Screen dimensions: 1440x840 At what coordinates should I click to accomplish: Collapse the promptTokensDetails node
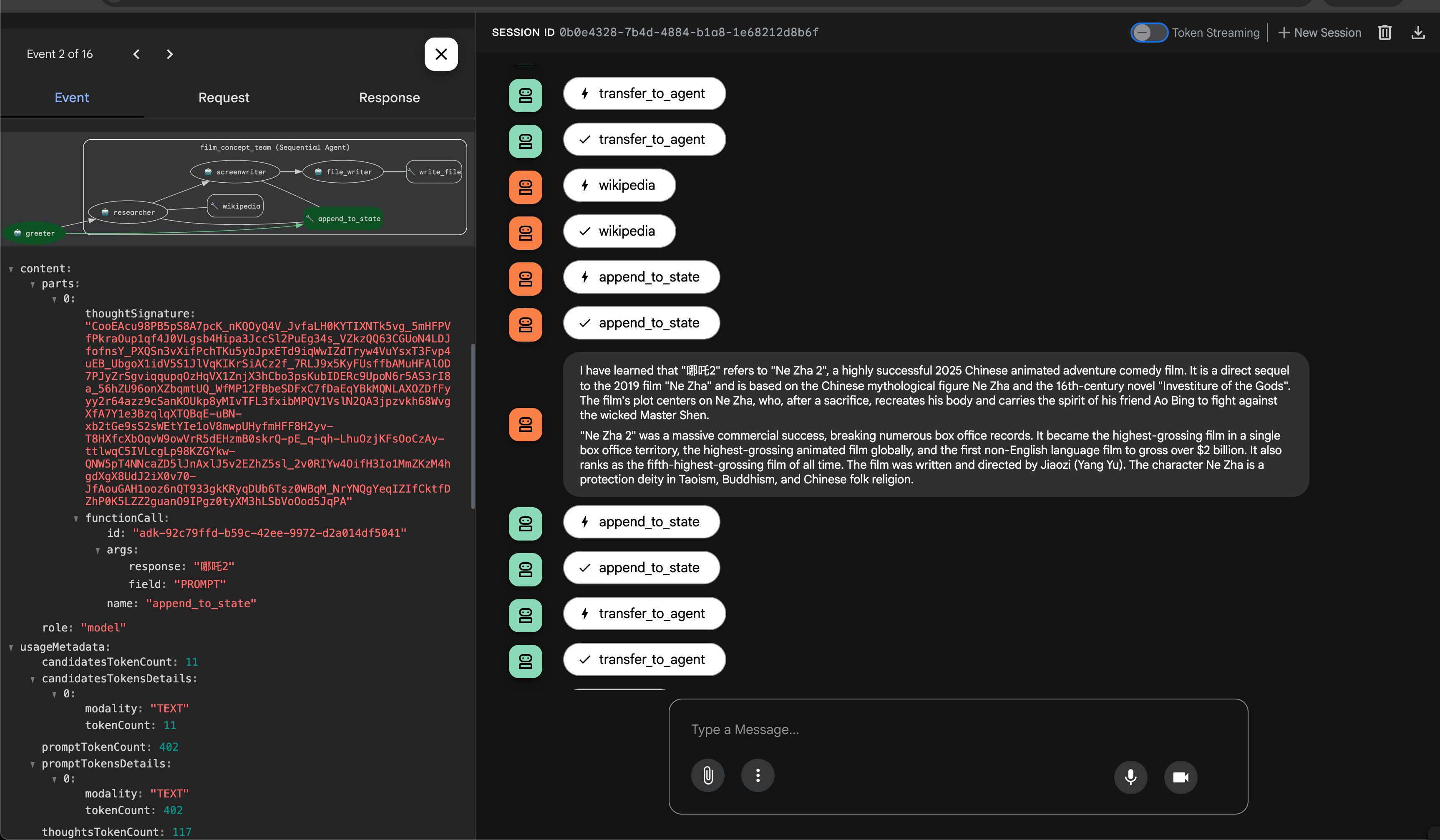(x=33, y=764)
